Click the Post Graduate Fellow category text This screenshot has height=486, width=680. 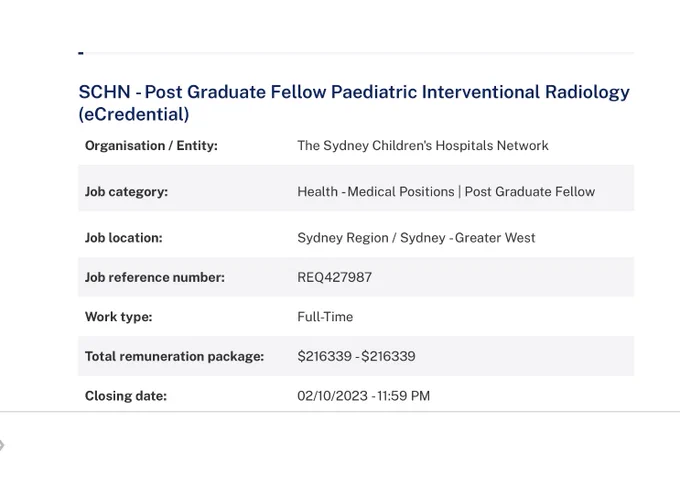tap(530, 192)
